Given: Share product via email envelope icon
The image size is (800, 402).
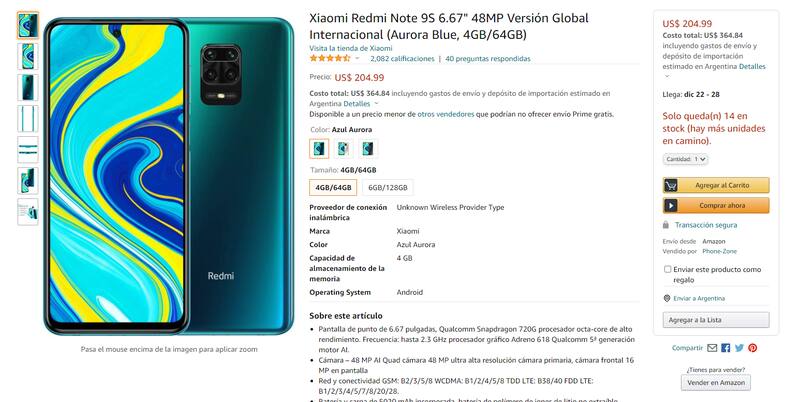Looking at the screenshot, I should [712, 348].
